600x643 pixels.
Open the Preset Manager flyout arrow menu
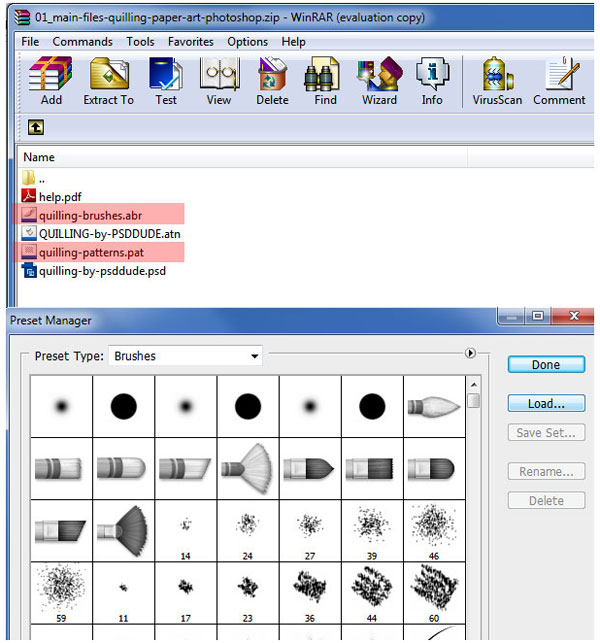[x=470, y=353]
